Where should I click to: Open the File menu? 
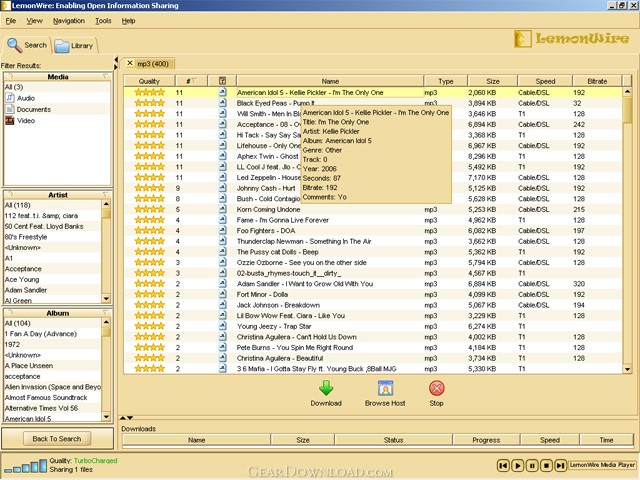11,21
